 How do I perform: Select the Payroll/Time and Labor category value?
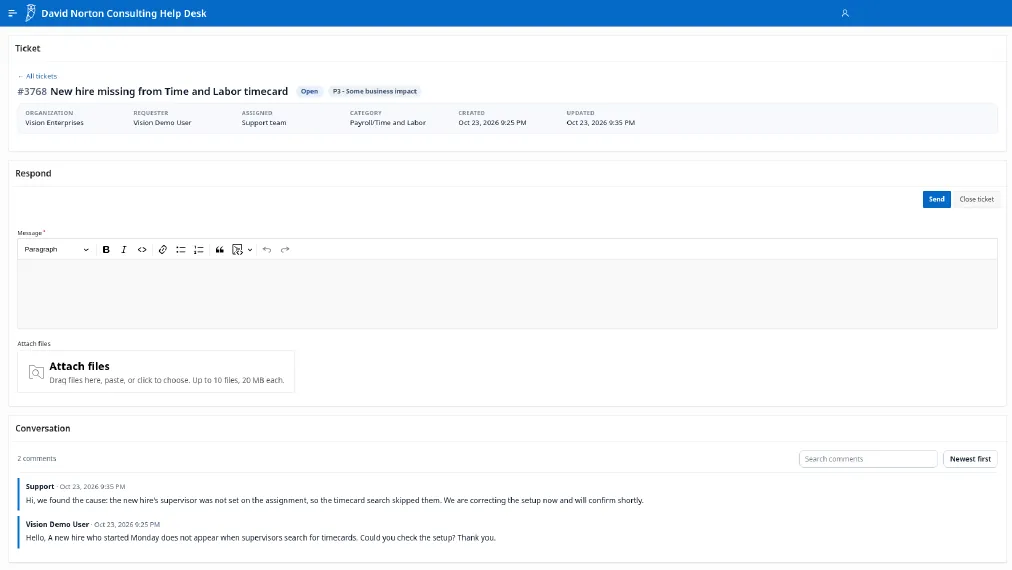tap(388, 123)
